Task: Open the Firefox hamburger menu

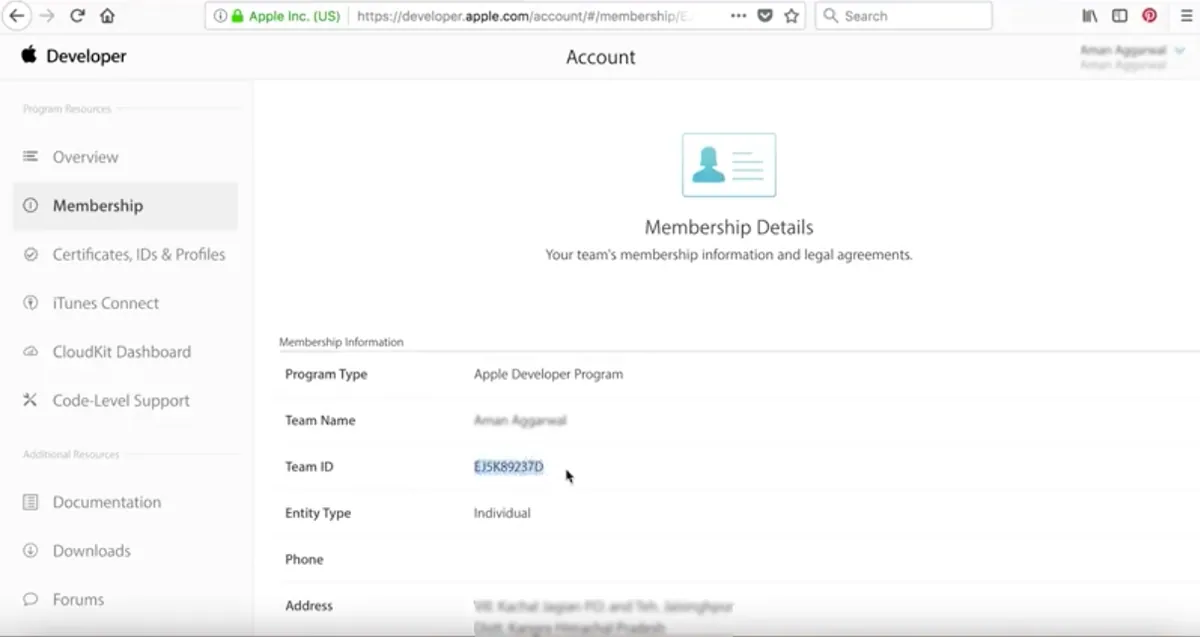Action: [1186, 16]
